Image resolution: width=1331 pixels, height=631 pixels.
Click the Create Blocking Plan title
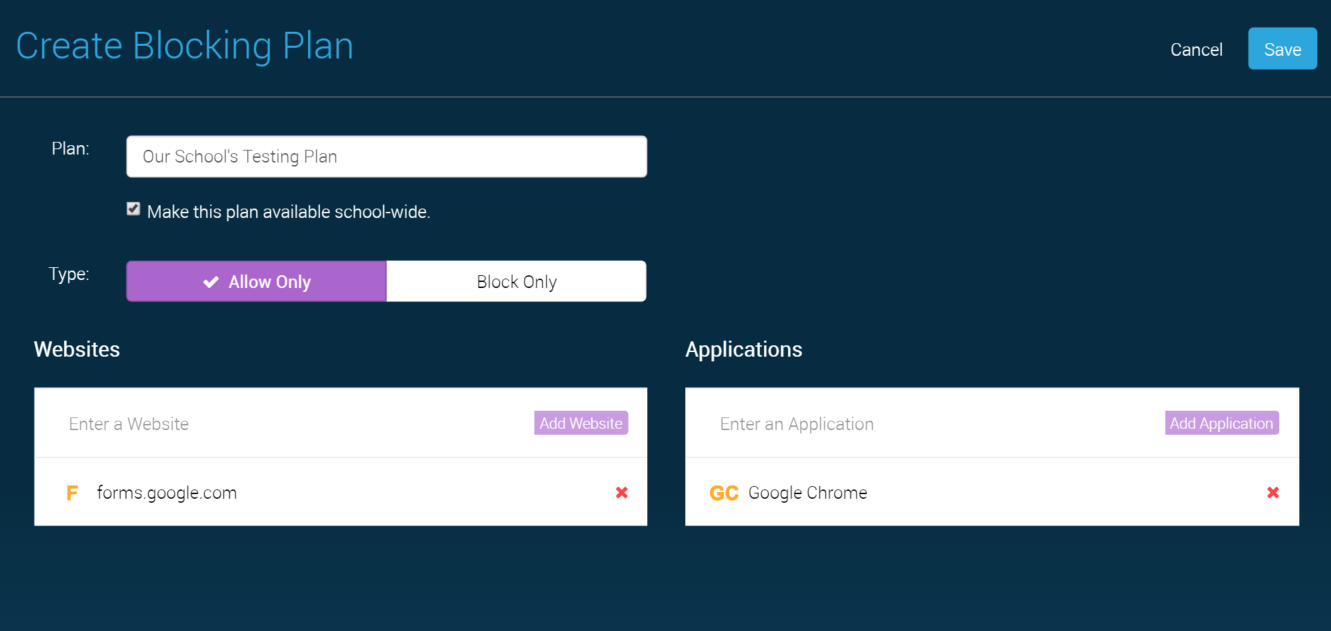[x=185, y=46]
